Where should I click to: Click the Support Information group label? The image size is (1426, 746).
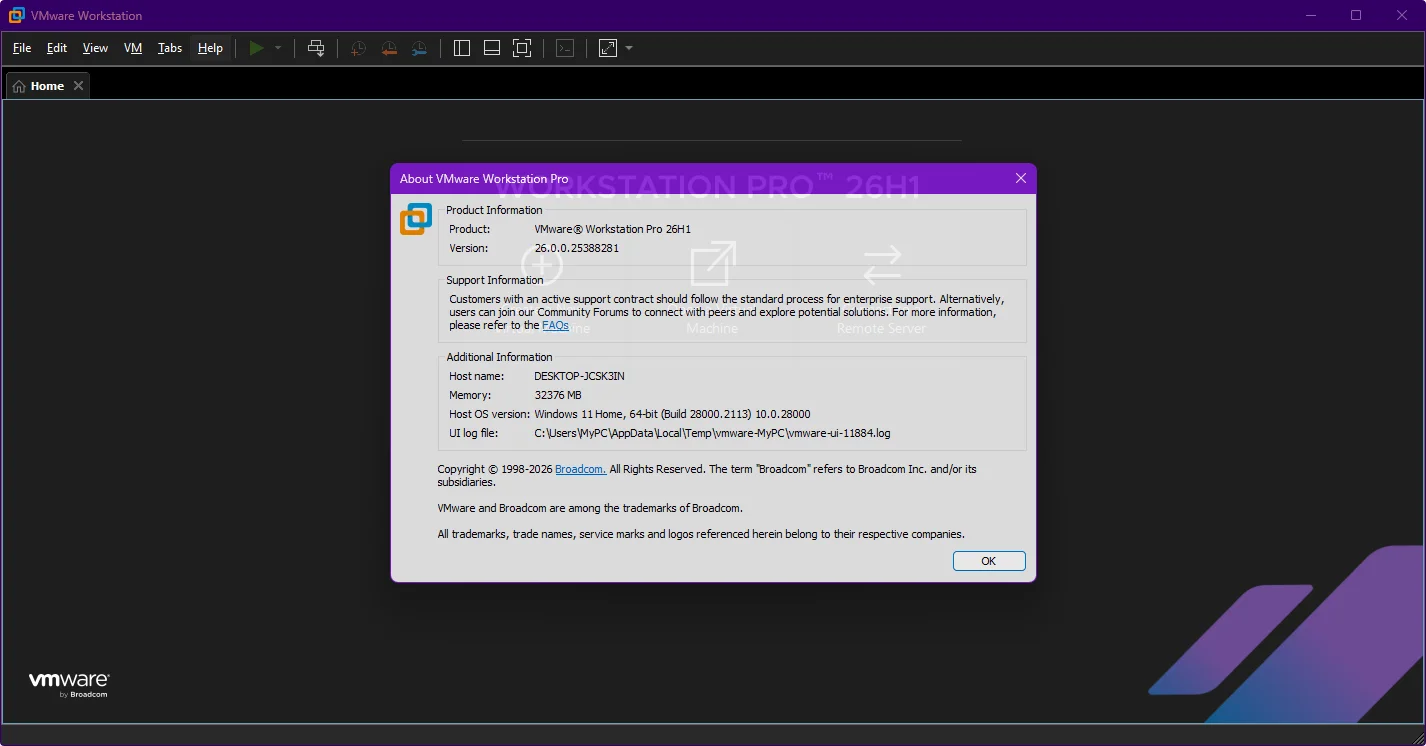(x=495, y=280)
